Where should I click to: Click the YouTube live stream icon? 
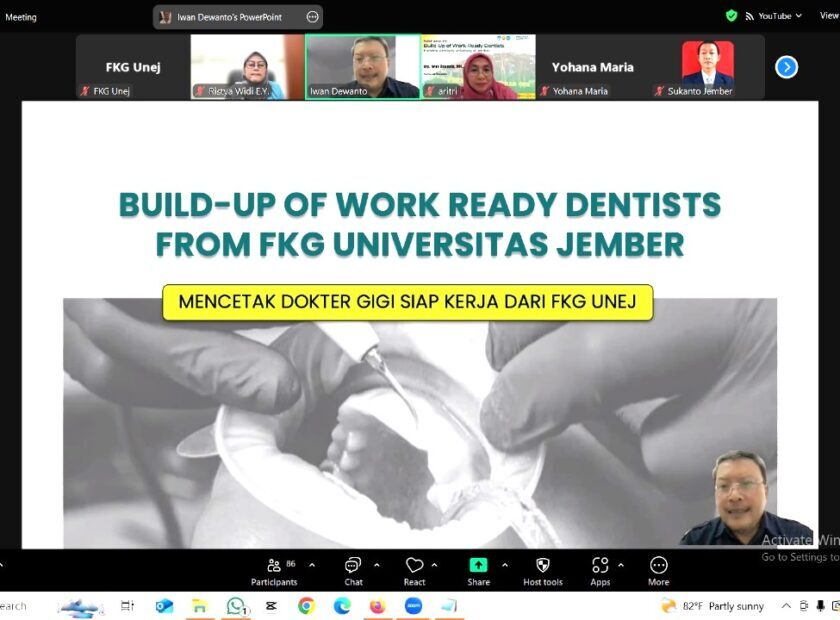click(x=749, y=17)
